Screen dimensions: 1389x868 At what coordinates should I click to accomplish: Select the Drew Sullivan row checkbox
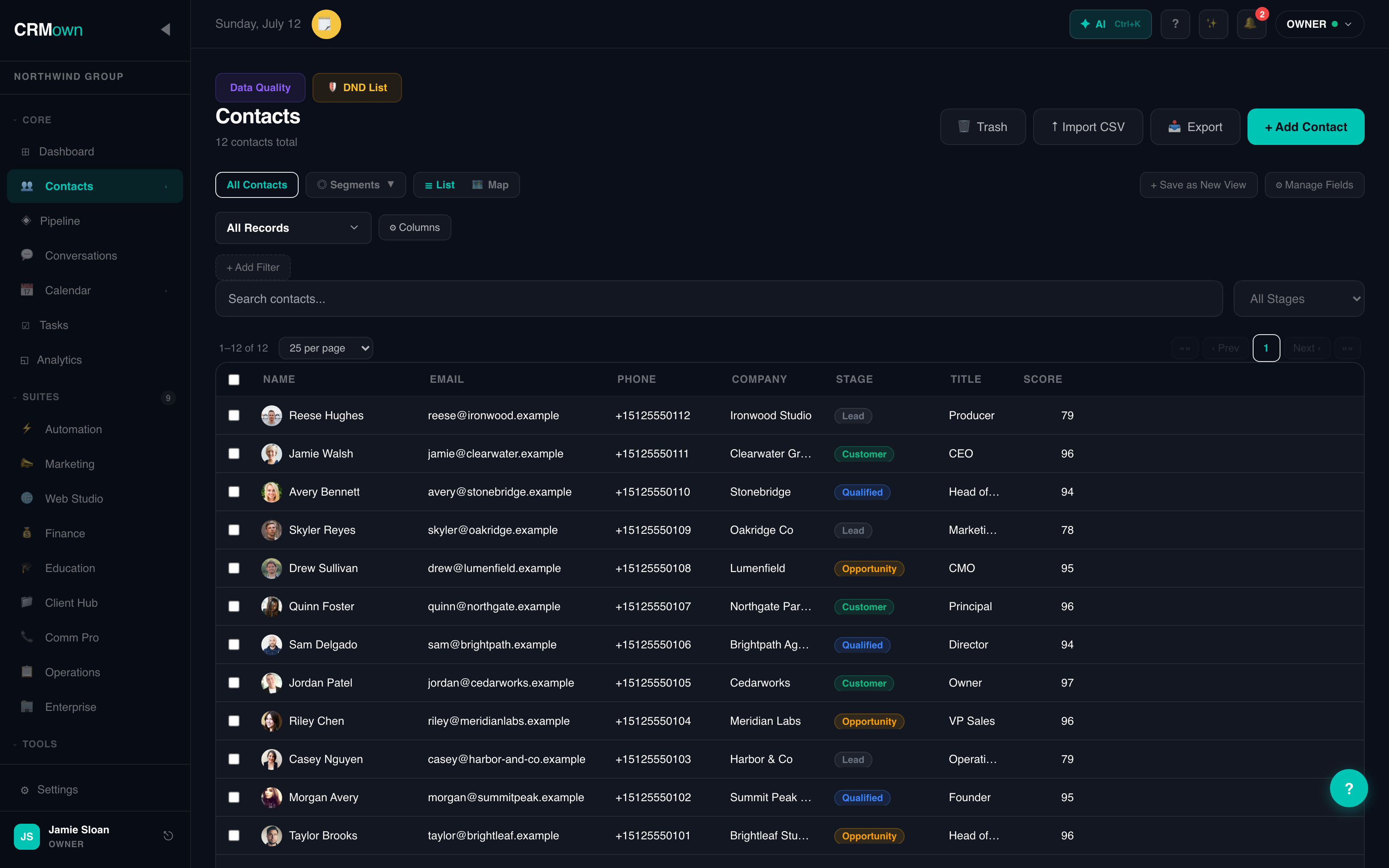pos(234,569)
